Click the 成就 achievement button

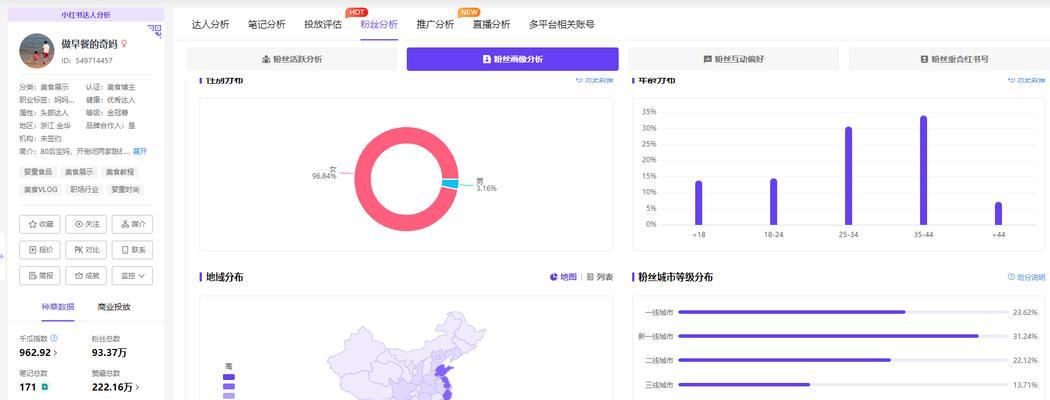click(86, 275)
